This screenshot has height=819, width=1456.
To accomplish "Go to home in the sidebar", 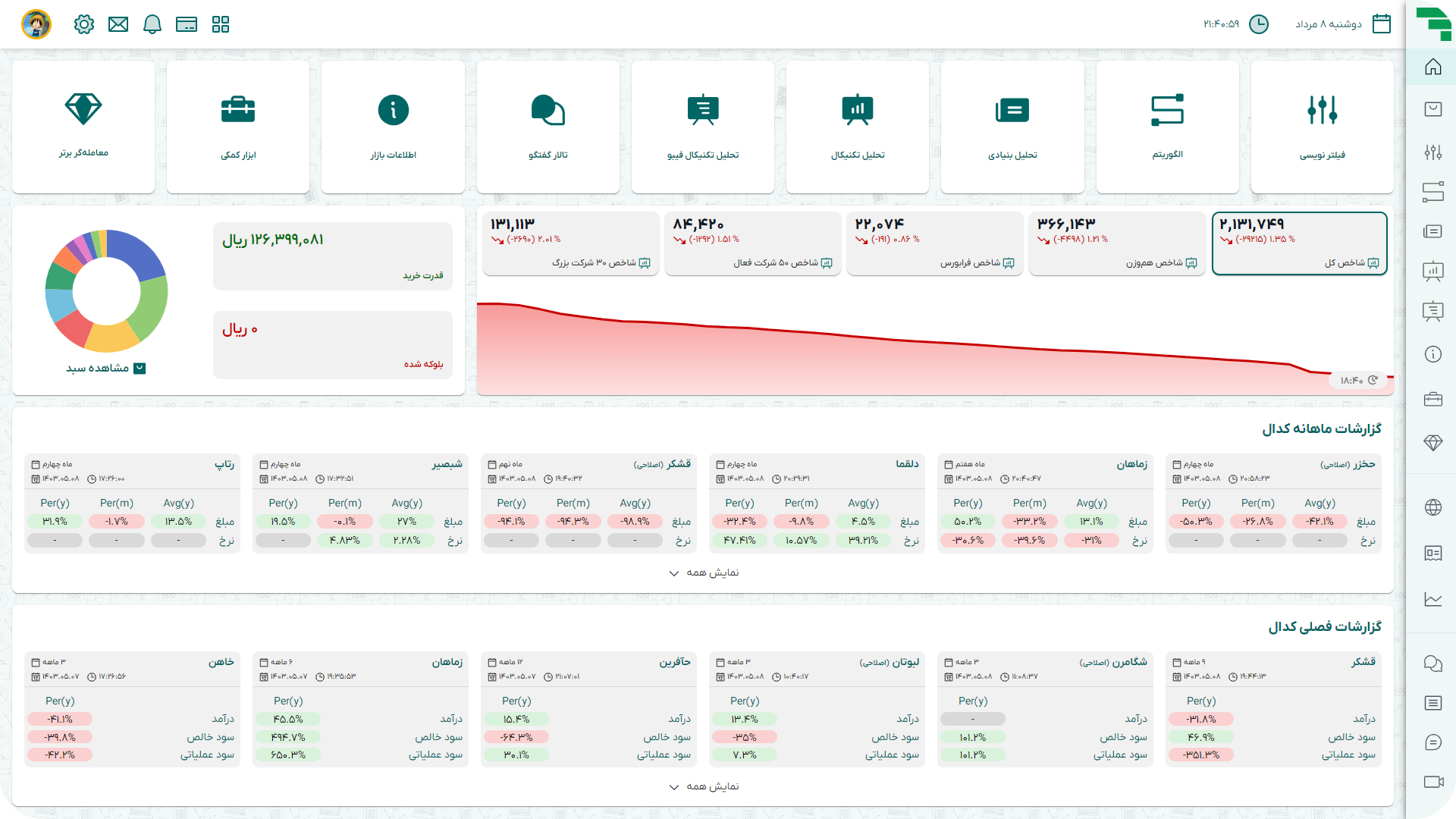I will (1432, 67).
